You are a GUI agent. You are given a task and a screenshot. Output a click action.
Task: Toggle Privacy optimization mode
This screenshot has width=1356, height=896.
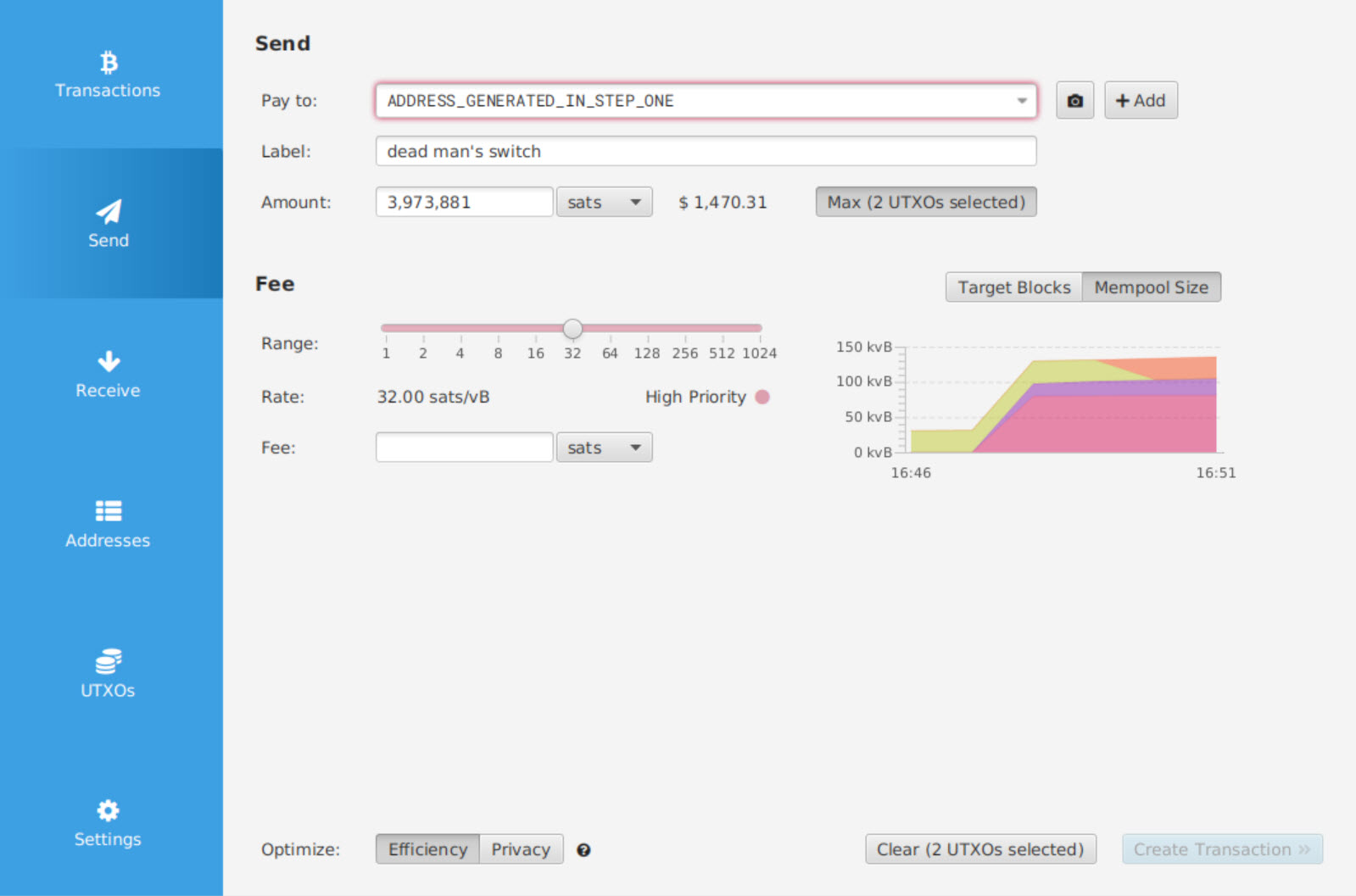pos(521,849)
